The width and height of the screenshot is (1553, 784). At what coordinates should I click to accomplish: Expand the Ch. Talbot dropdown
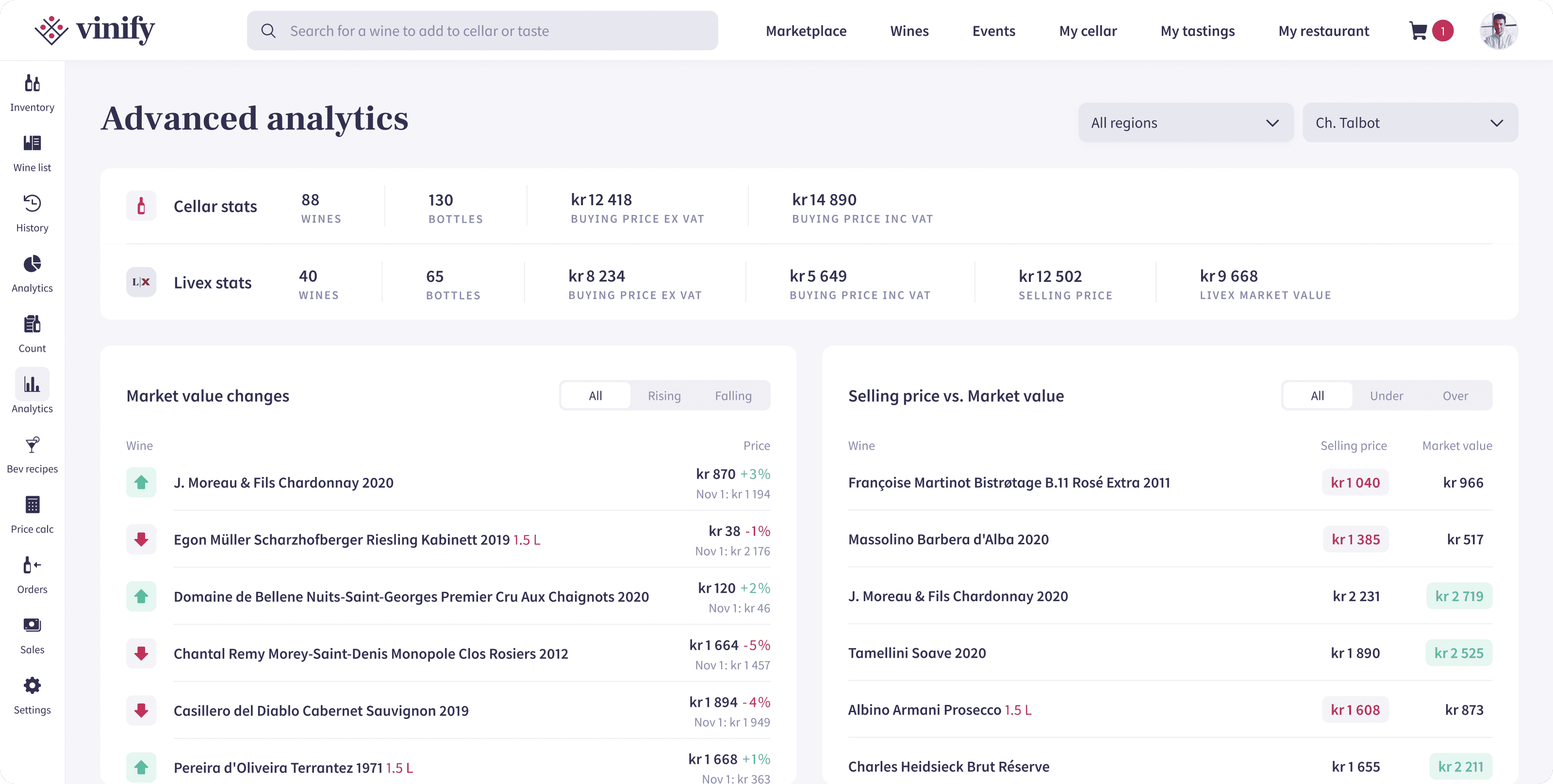[1410, 122]
